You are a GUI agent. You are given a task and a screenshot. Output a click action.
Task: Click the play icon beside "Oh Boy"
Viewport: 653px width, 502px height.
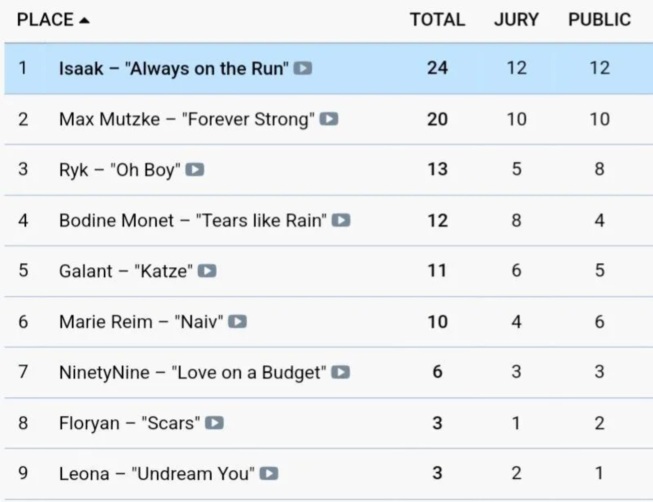point(194,170)
